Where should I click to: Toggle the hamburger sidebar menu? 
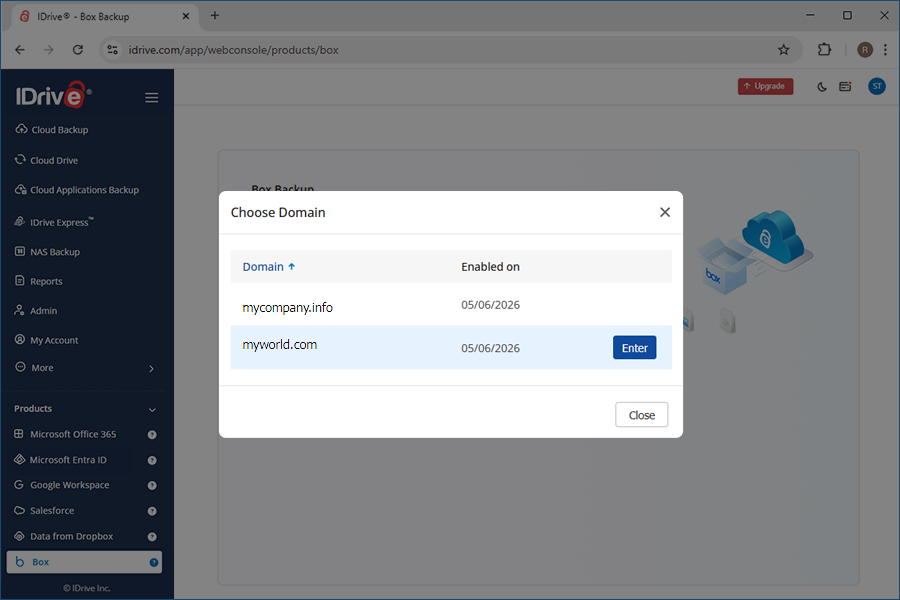152,98
